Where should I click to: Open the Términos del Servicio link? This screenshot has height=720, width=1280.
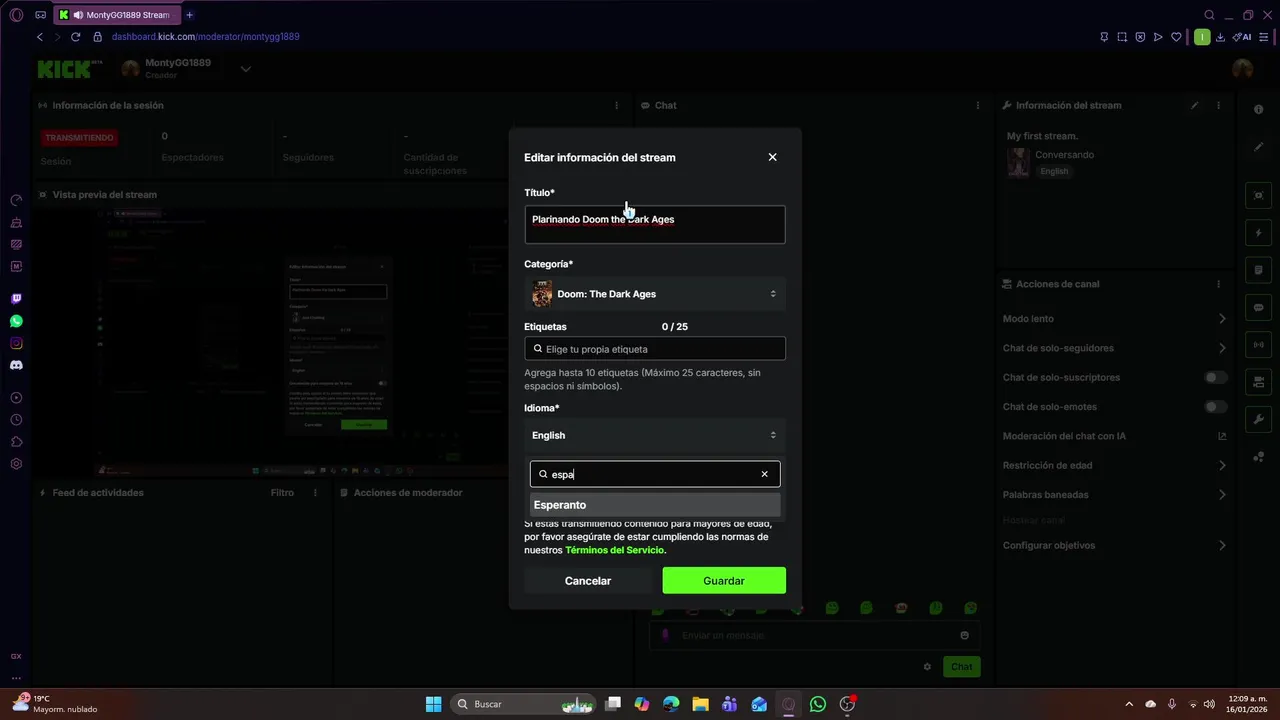tap(614, 550)
